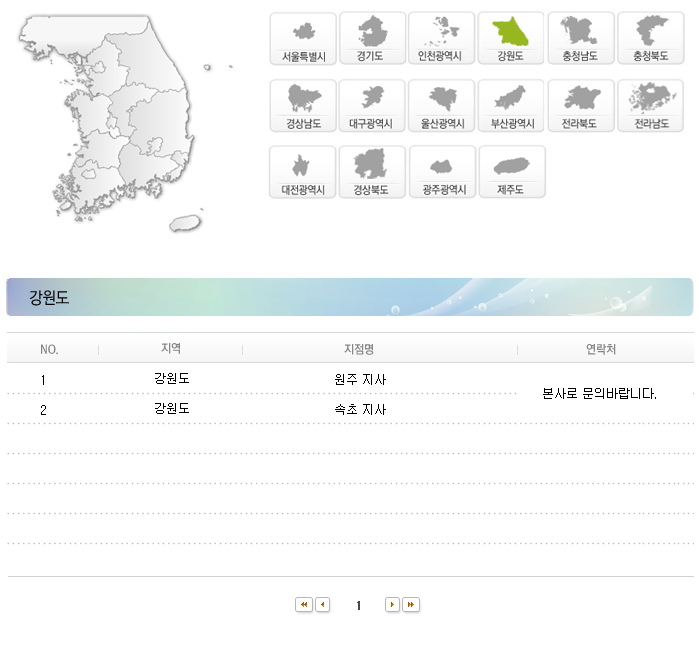Image resolution: width=699 pixels, height=654 pixels.
Task: Go to previous page of results
Action: [322, 605]
